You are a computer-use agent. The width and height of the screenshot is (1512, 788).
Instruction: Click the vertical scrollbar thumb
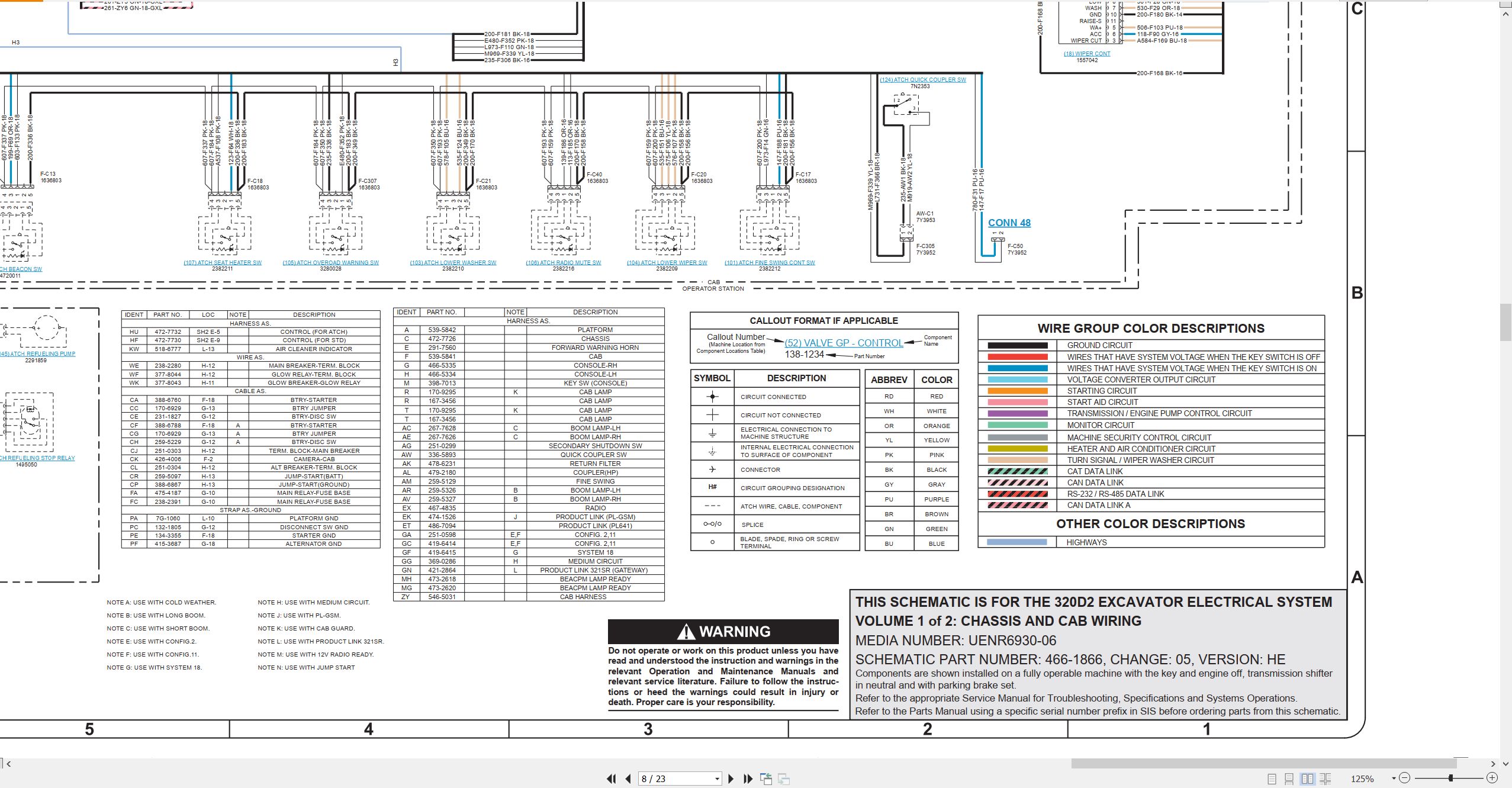[x=1506, y=322]
